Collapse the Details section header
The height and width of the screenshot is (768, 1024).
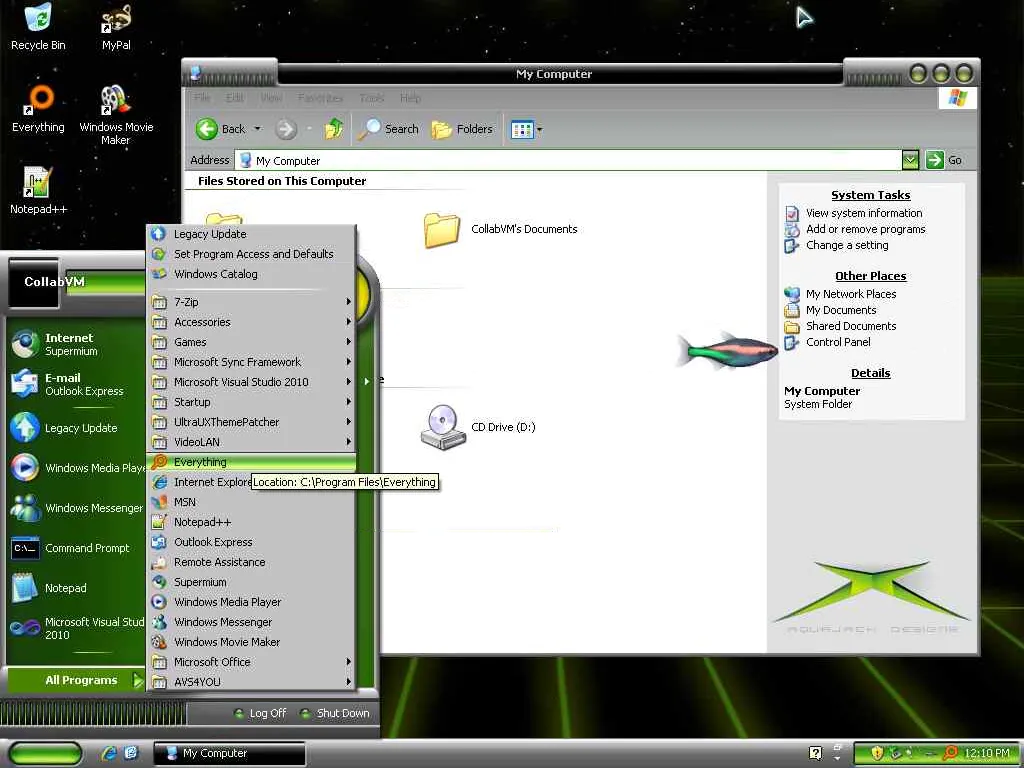[x=871, y=373]
